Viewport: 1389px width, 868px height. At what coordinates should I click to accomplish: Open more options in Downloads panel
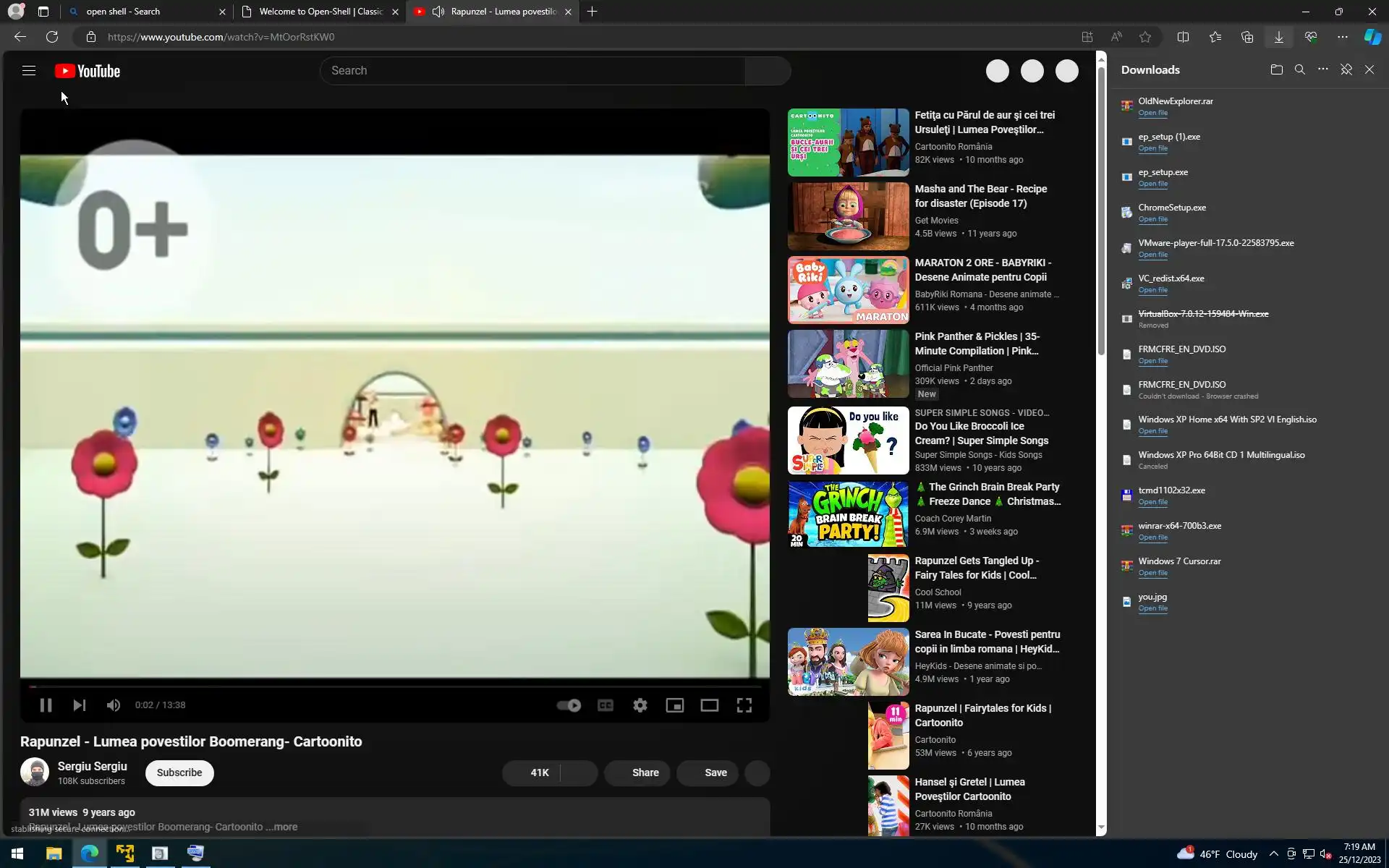(x=1323, y=70)
